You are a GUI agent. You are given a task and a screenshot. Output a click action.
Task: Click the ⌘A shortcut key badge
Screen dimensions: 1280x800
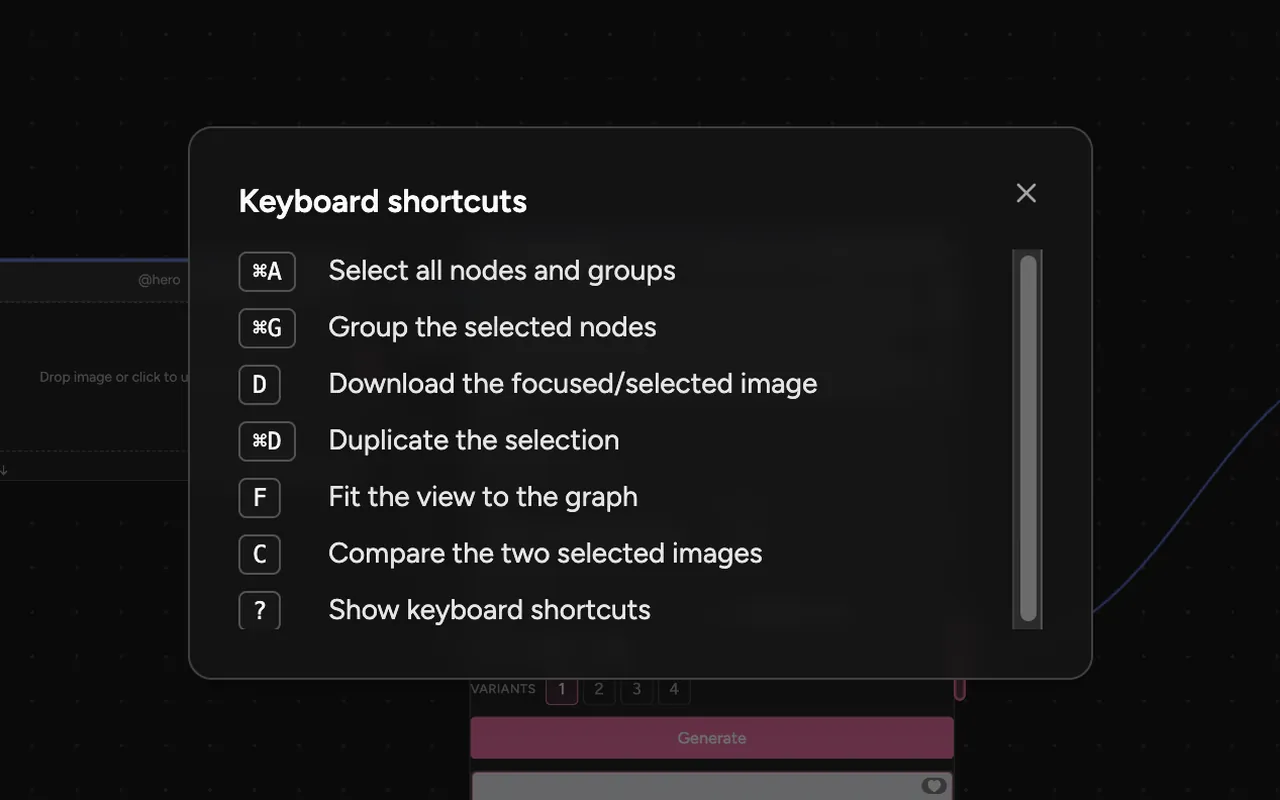click(x=267, y=271)
